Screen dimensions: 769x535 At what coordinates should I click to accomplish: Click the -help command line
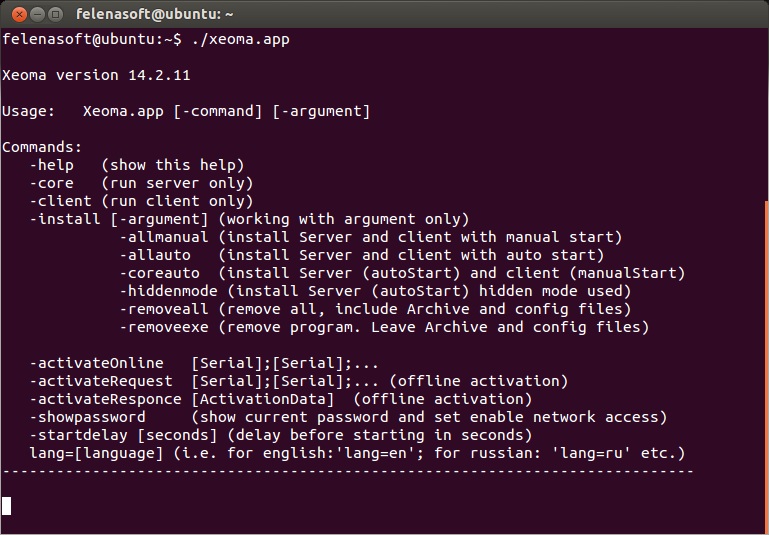(x=137, y=165)
